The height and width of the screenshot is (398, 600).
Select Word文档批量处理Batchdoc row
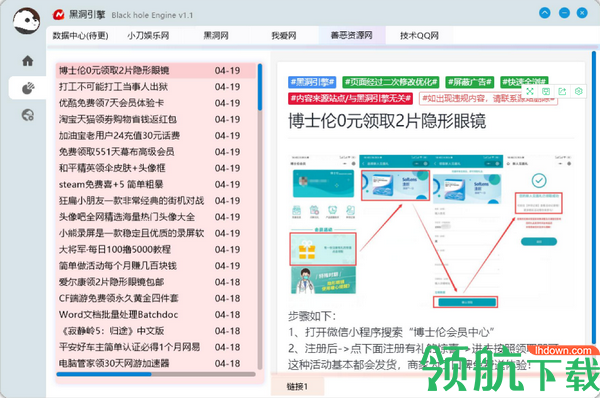(156, 315)
